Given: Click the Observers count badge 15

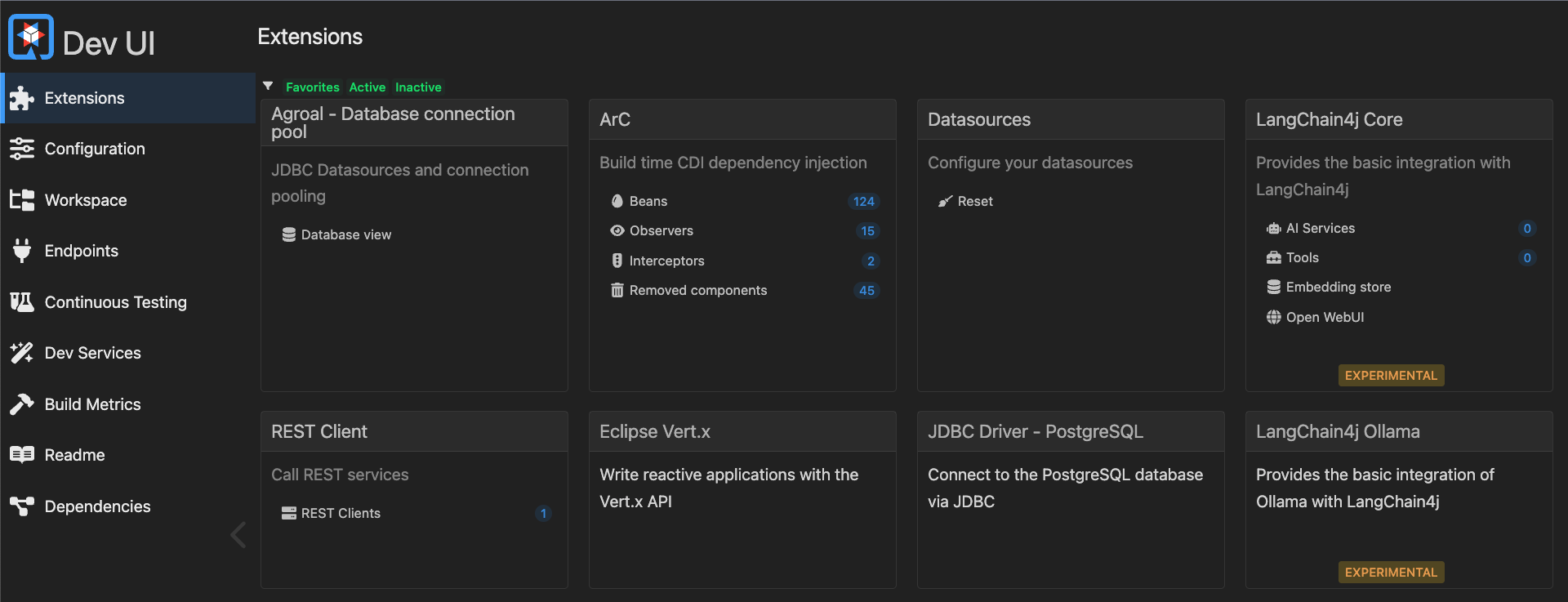Looking at the screenshot, I should coord(867,231).
